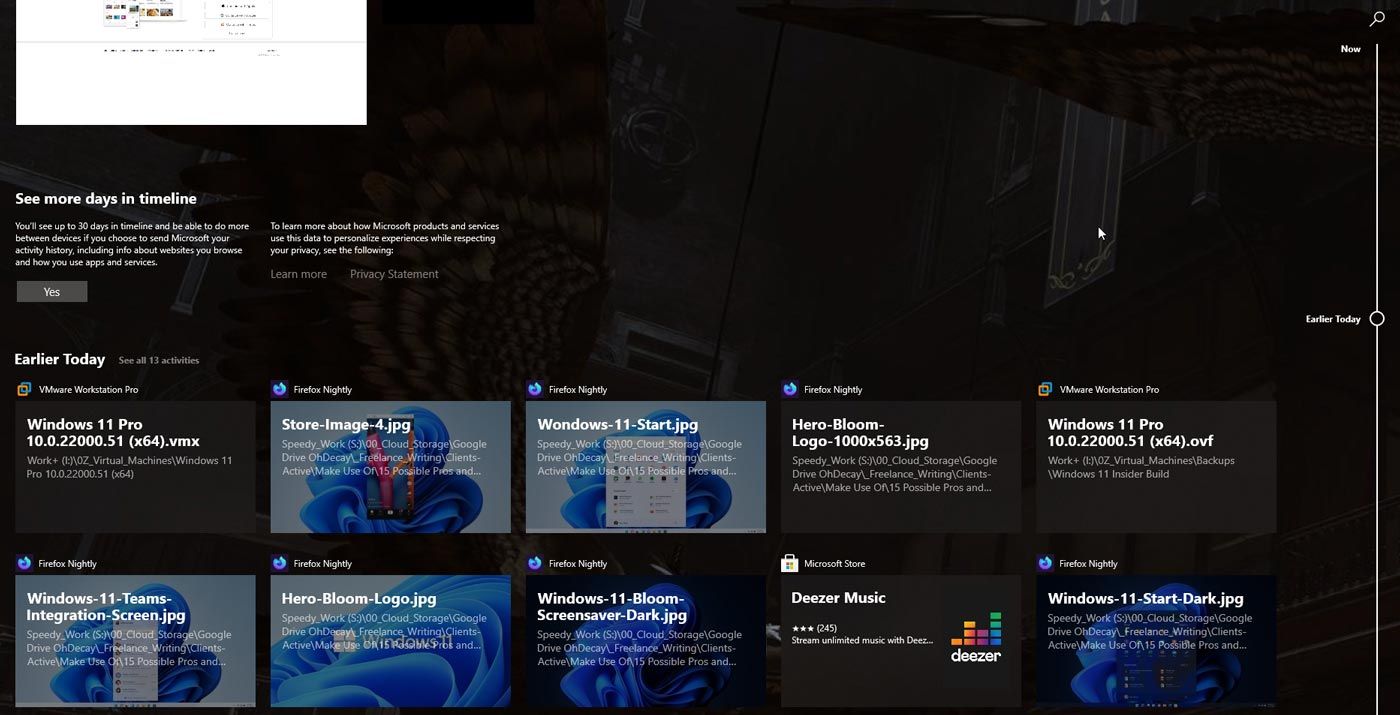Jump to the Earlier Today timeline marker

click(1334, 318)
